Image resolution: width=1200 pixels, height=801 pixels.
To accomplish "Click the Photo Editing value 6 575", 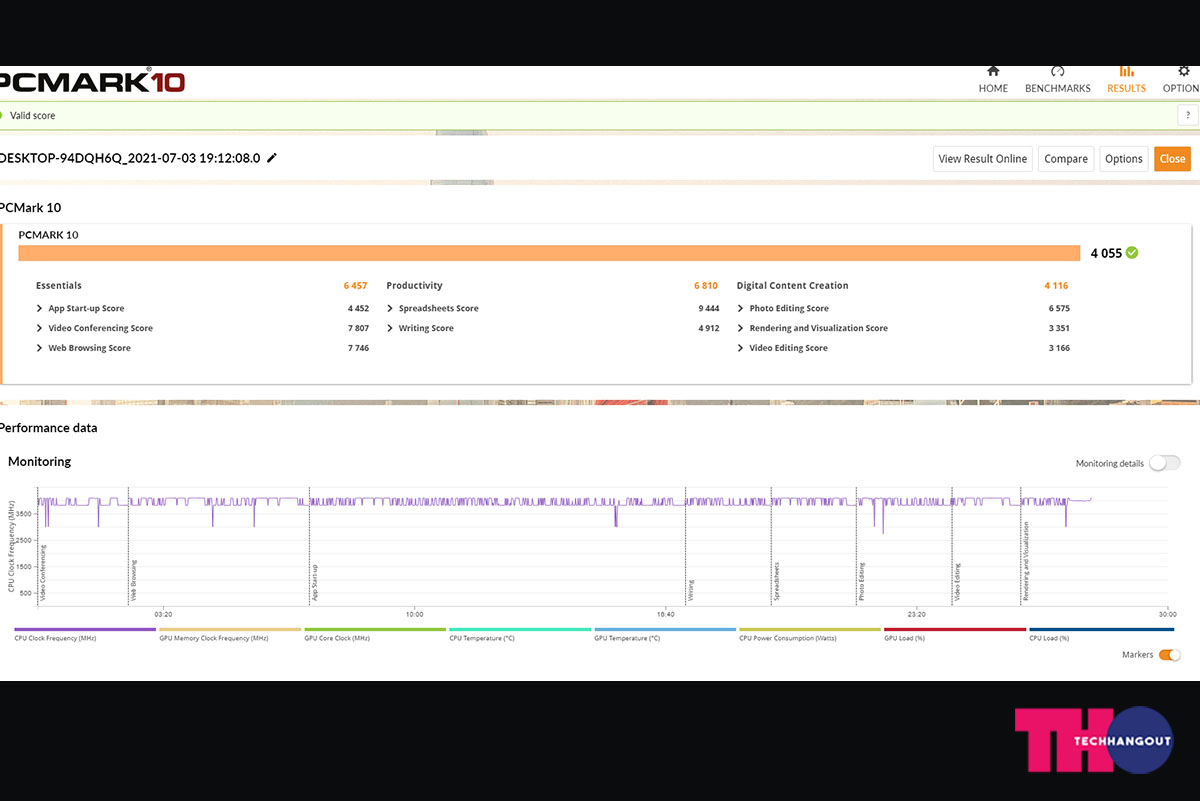I will tap(1059, 309).
